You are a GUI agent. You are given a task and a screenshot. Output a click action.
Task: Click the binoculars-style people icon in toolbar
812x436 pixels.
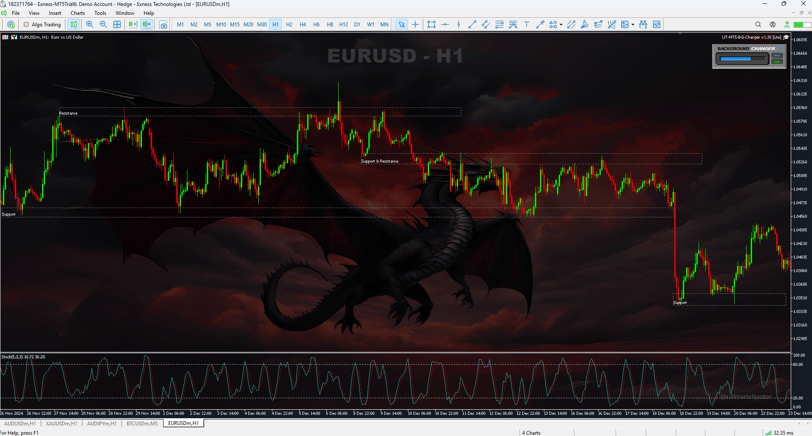click(643, 24)
